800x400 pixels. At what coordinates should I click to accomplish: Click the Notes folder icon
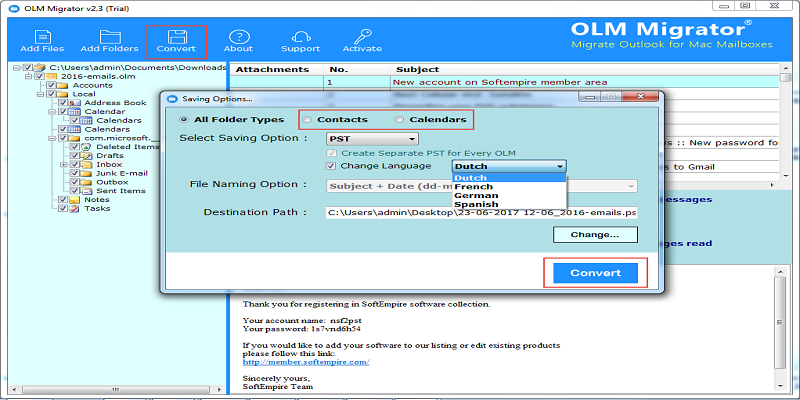point(74,199)
